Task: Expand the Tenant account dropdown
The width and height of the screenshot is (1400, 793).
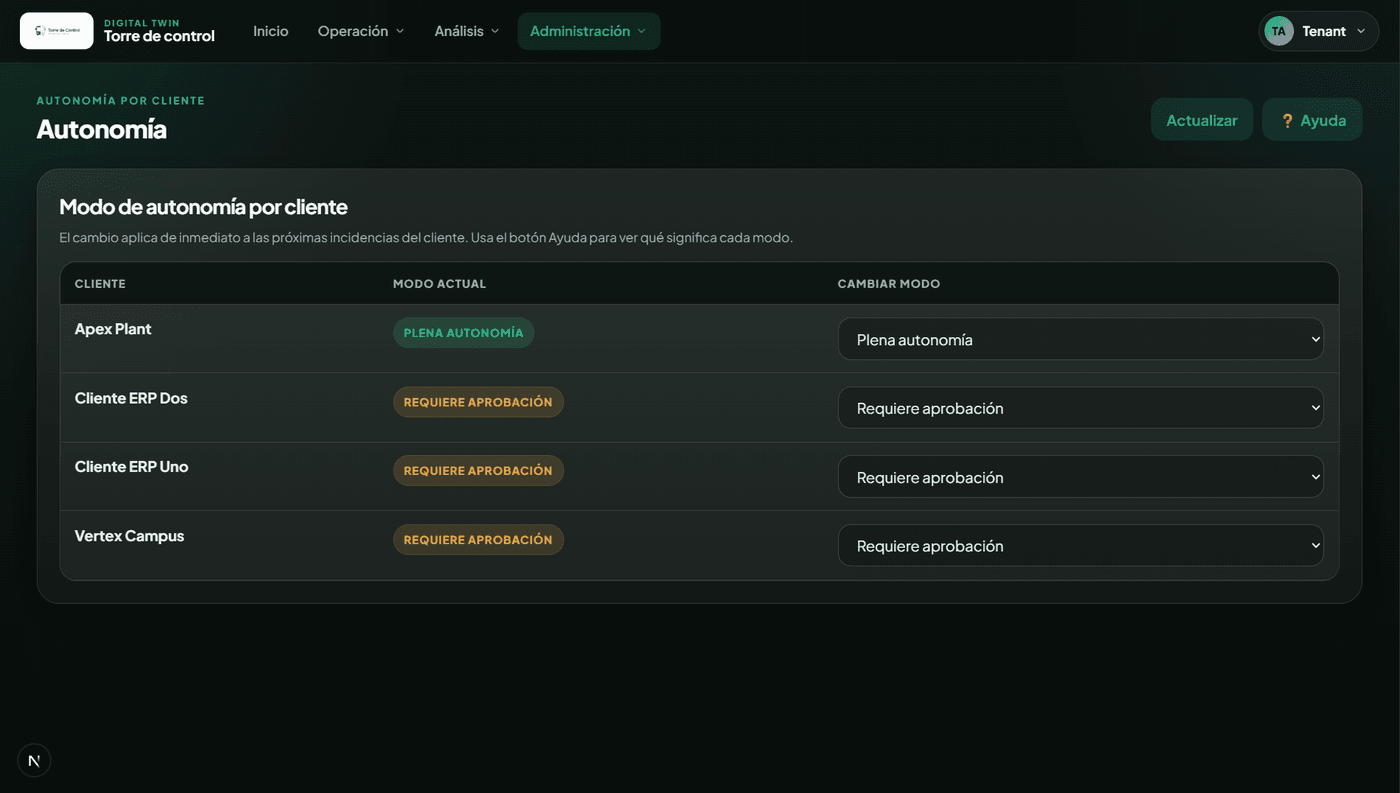Action: tap(1319, 31)
